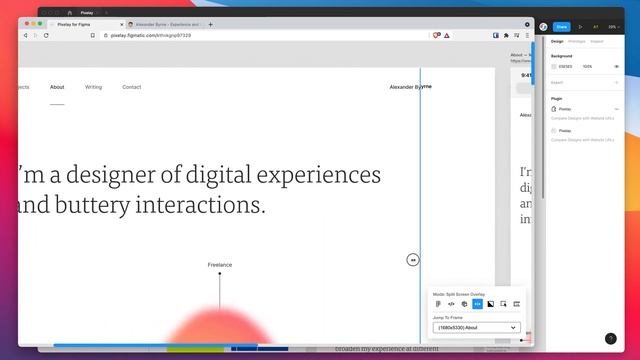The image size is (640, 360).
Task: Open the Writing nav link
Action: [x=93, y=87]
